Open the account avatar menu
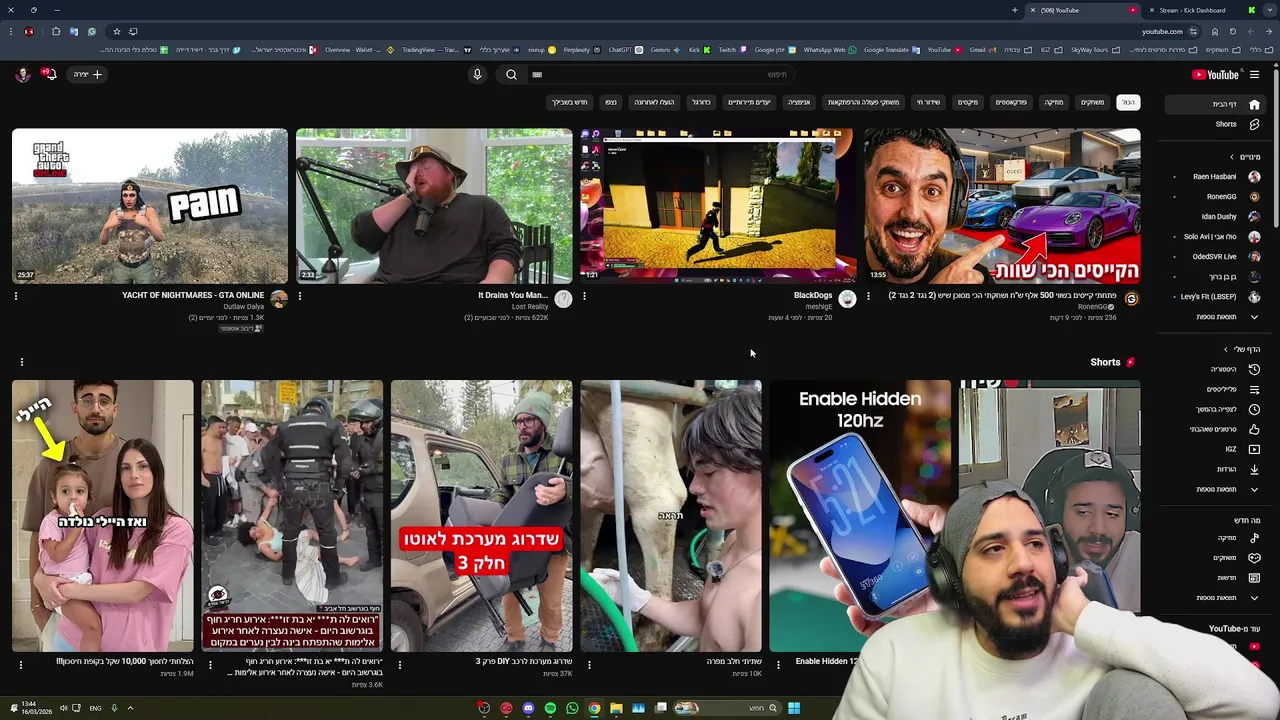This screenshot has height=720, width=1280. pos(22,74)
